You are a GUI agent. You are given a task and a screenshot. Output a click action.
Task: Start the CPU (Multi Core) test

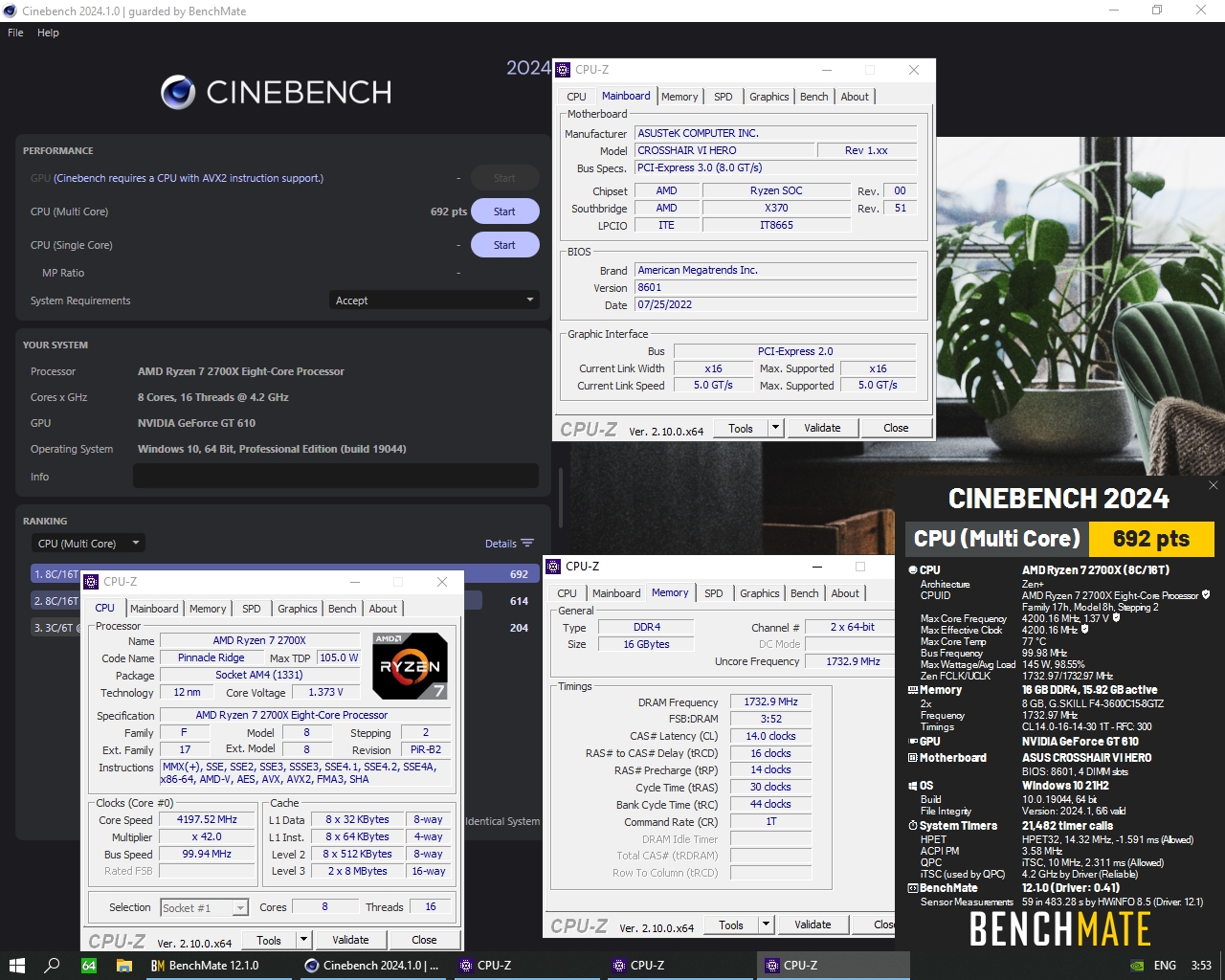pos(504,212)
